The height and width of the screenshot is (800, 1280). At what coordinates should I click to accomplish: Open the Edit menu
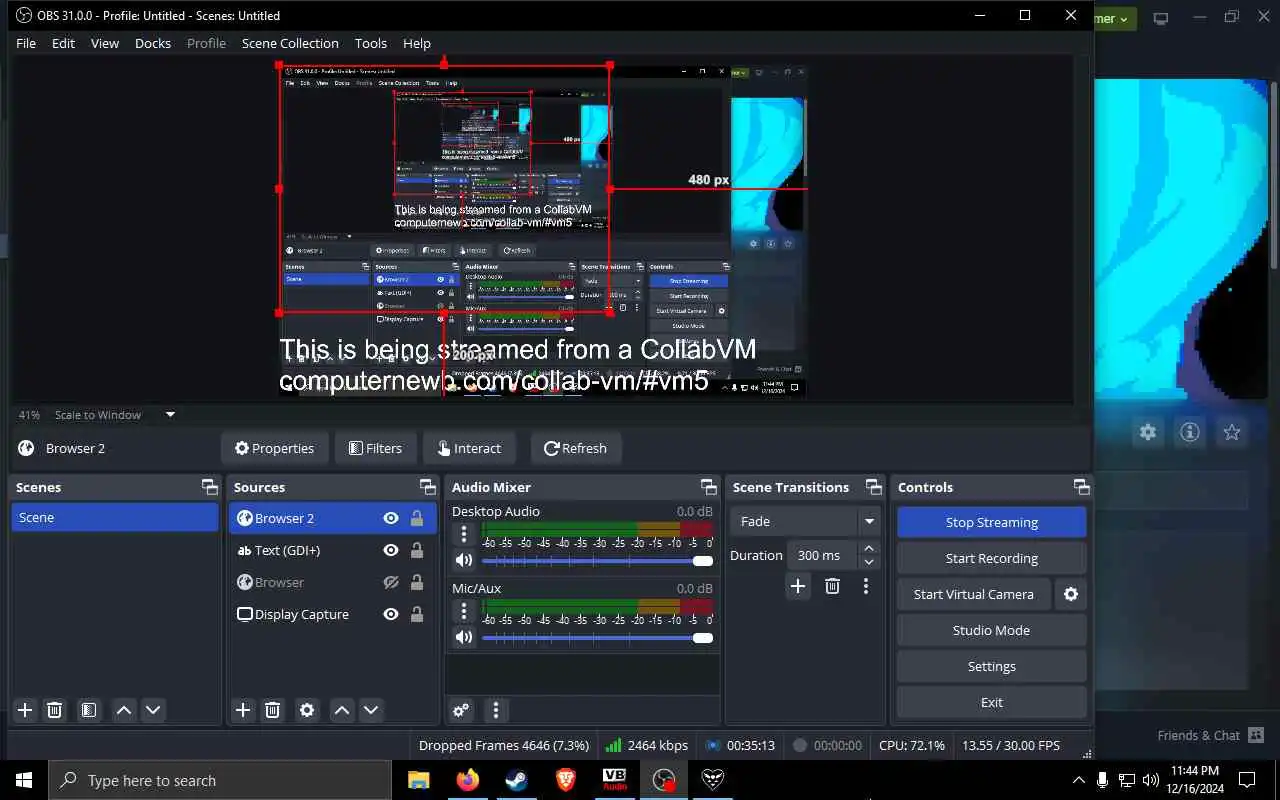coord(63,43)
